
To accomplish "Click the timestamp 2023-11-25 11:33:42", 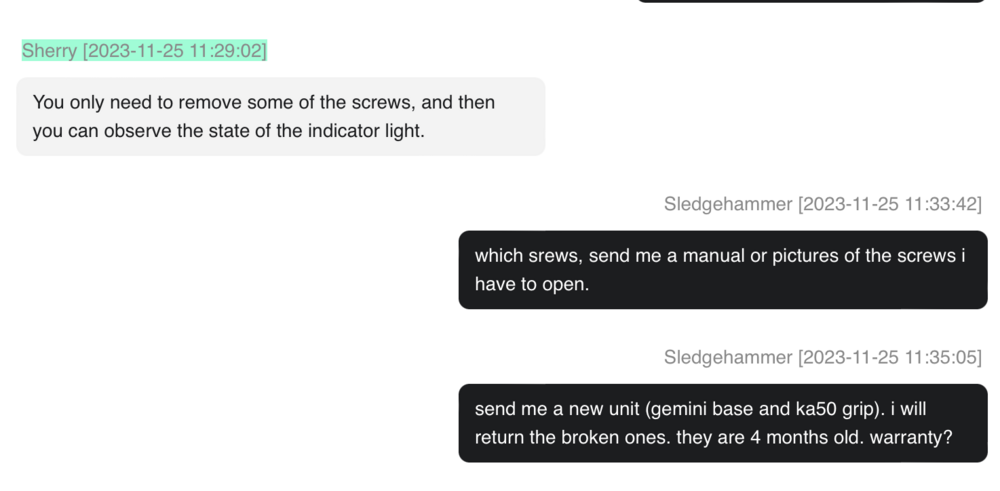I will click(889, 204).
